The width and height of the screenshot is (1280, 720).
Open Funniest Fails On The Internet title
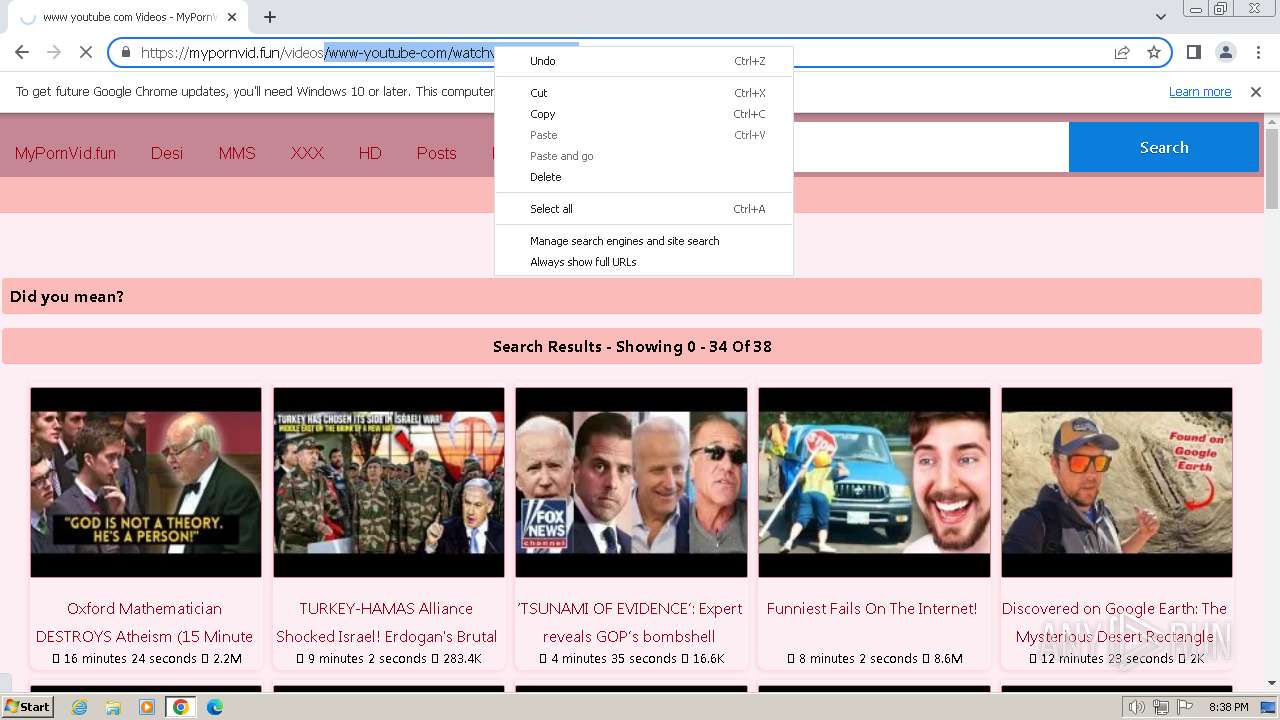[x=872, y=608]
